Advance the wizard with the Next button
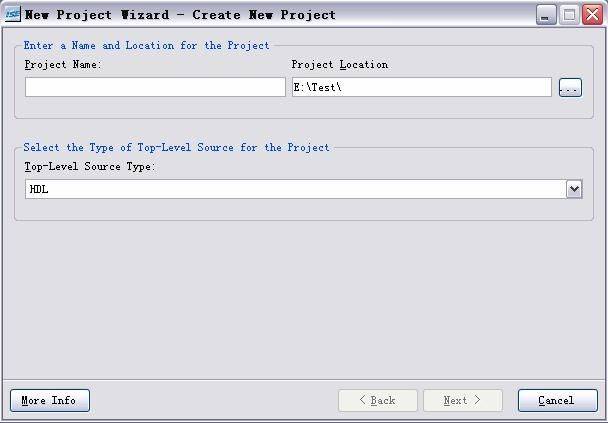This screenshot has width=608, height=423. coord(463,401)
